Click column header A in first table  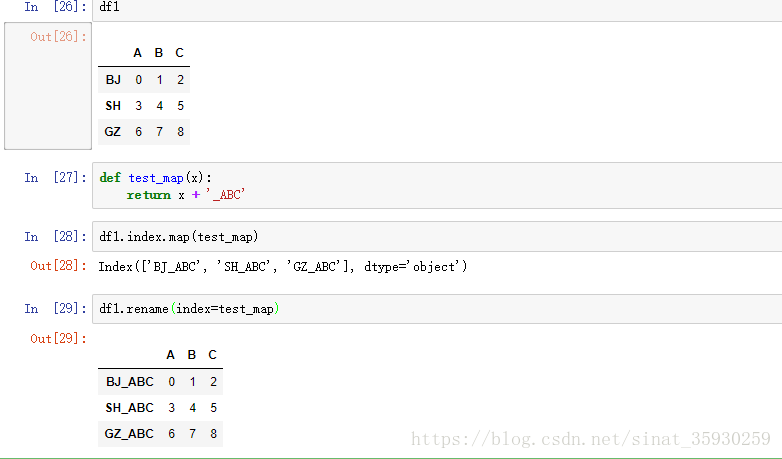point(138,53)
